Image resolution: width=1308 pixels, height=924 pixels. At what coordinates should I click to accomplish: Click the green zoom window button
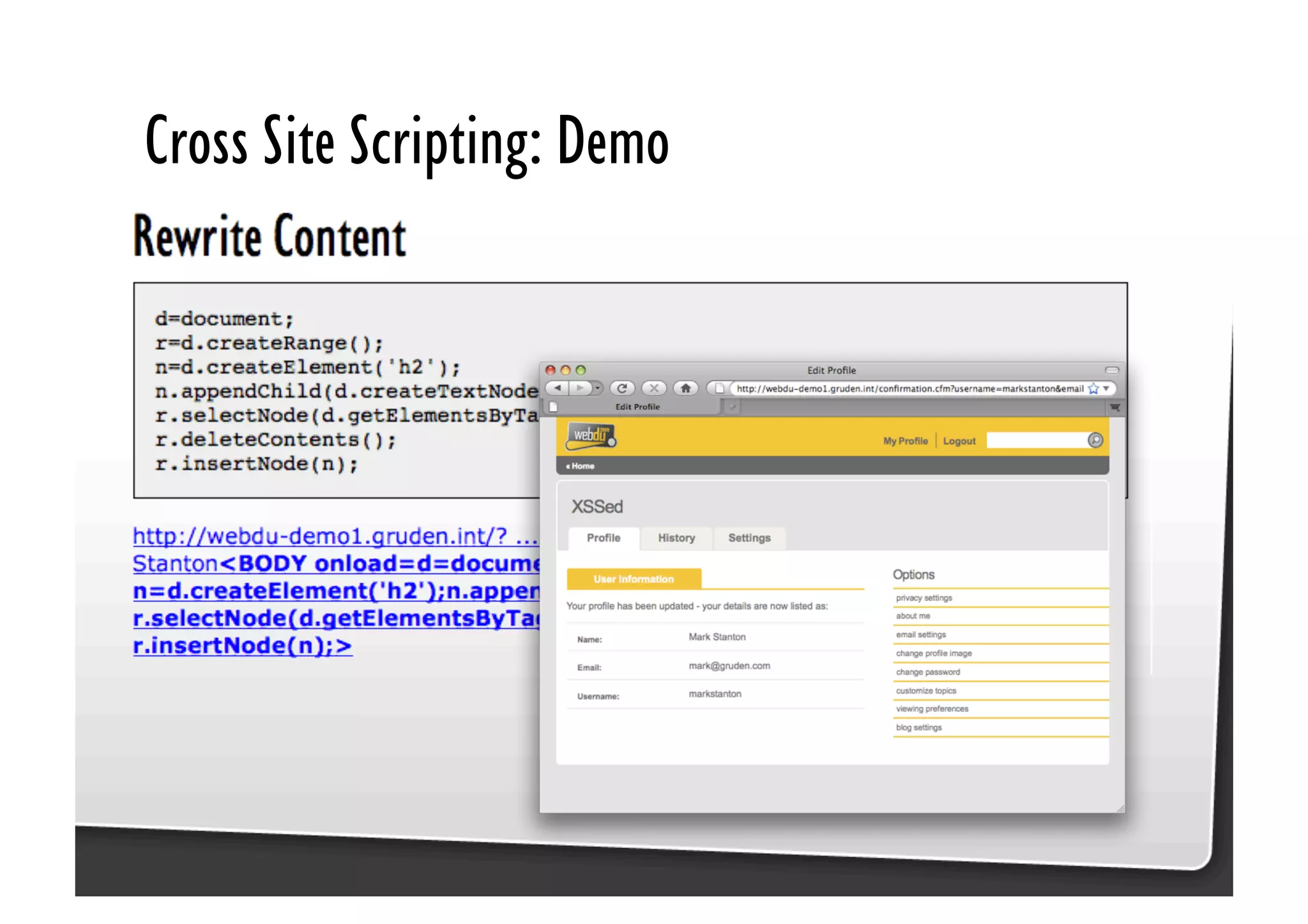tap(580, 370)
